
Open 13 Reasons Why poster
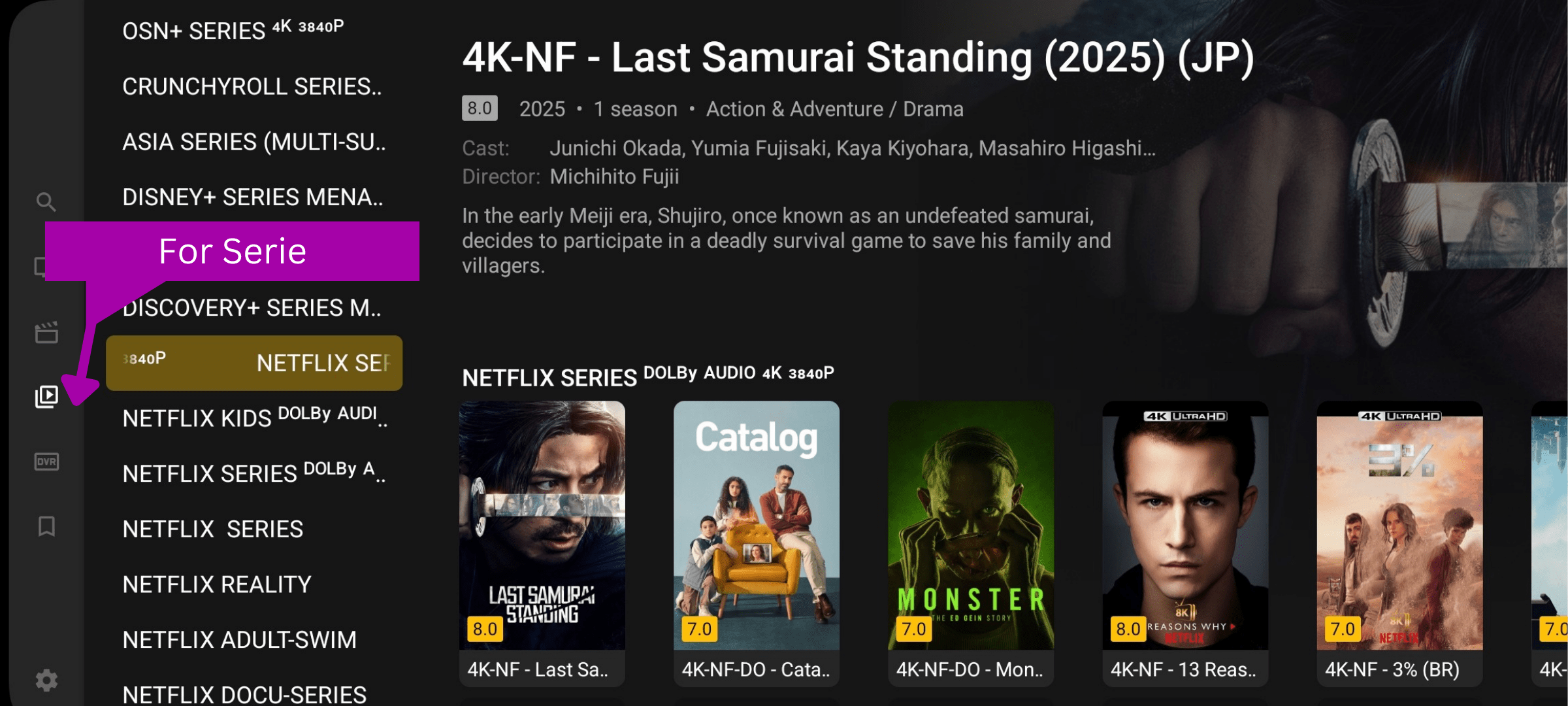1185,543
